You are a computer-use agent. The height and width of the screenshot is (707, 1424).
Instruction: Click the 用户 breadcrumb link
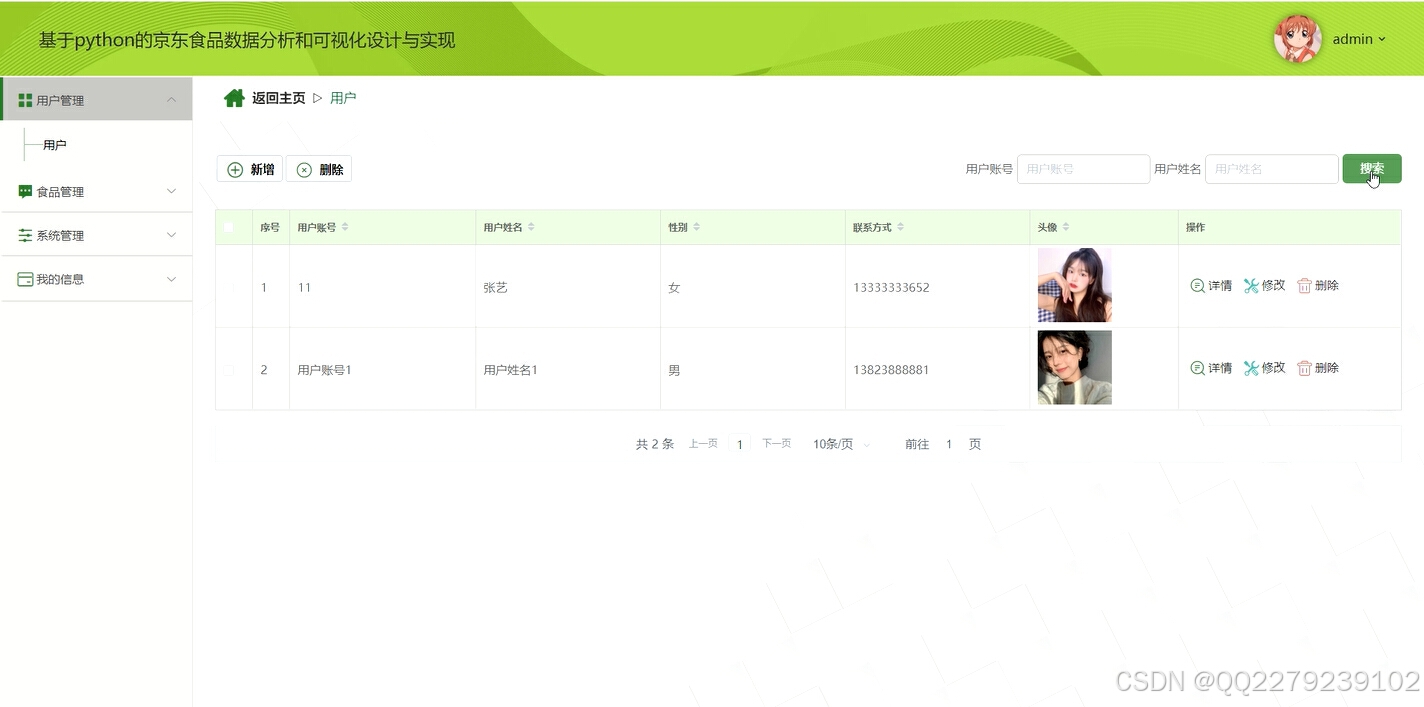click(x=343, y=97)
